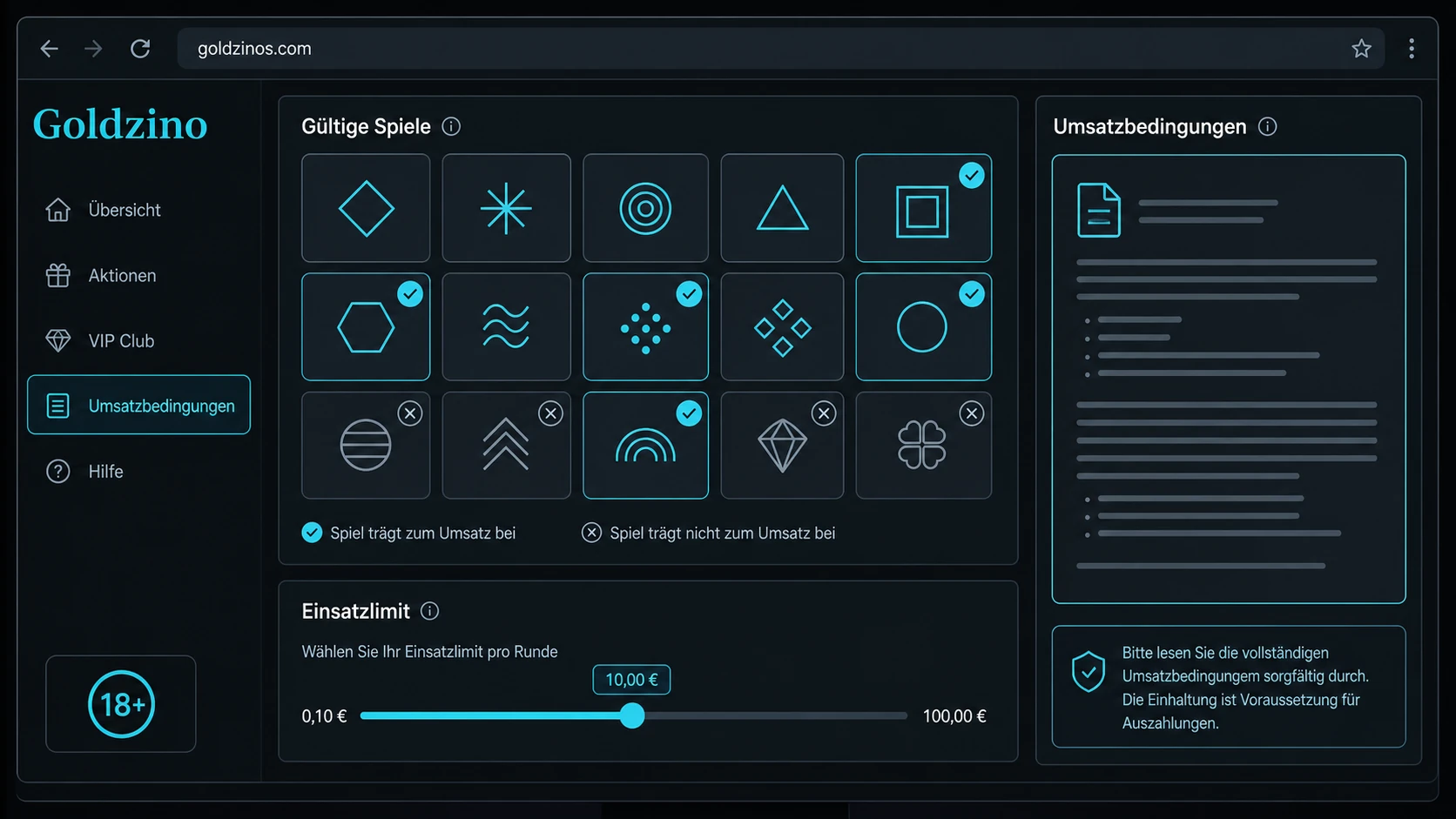Toggle the checkmark on the rainbow arc game

click(x=690, y=413)
